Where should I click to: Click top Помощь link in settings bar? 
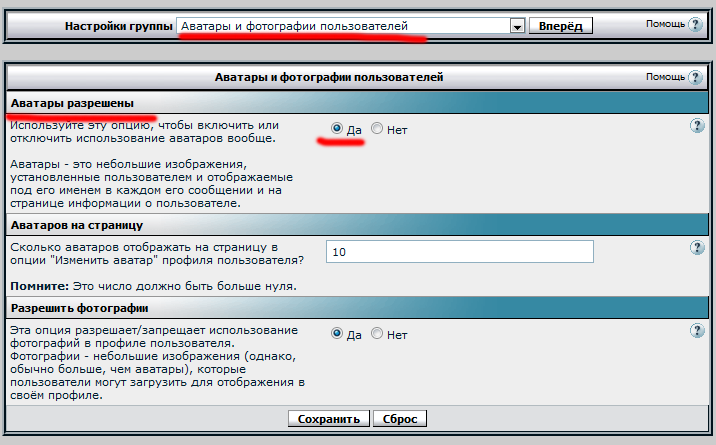(665, 24)
